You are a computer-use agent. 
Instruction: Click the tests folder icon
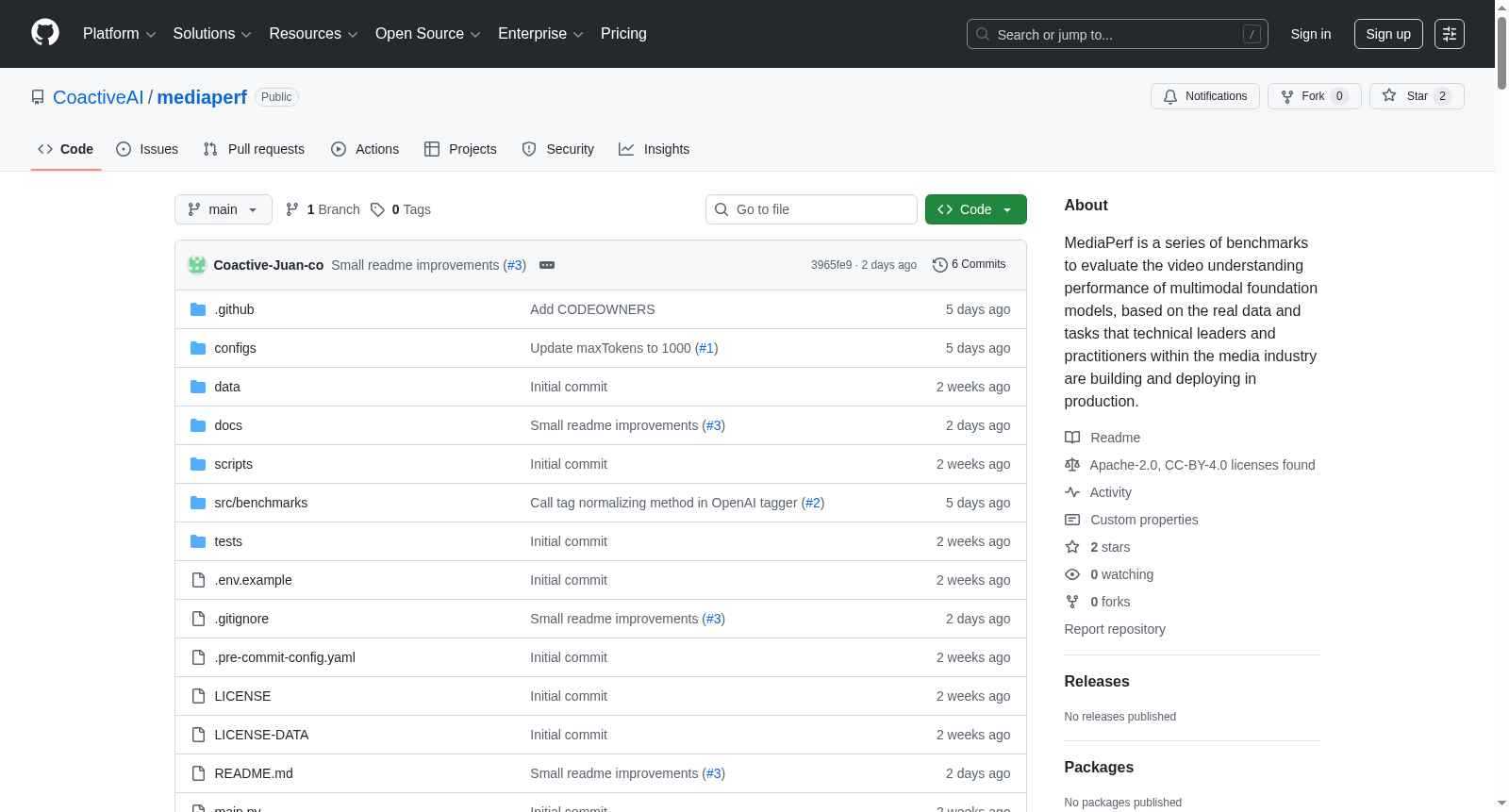point(198,541)
